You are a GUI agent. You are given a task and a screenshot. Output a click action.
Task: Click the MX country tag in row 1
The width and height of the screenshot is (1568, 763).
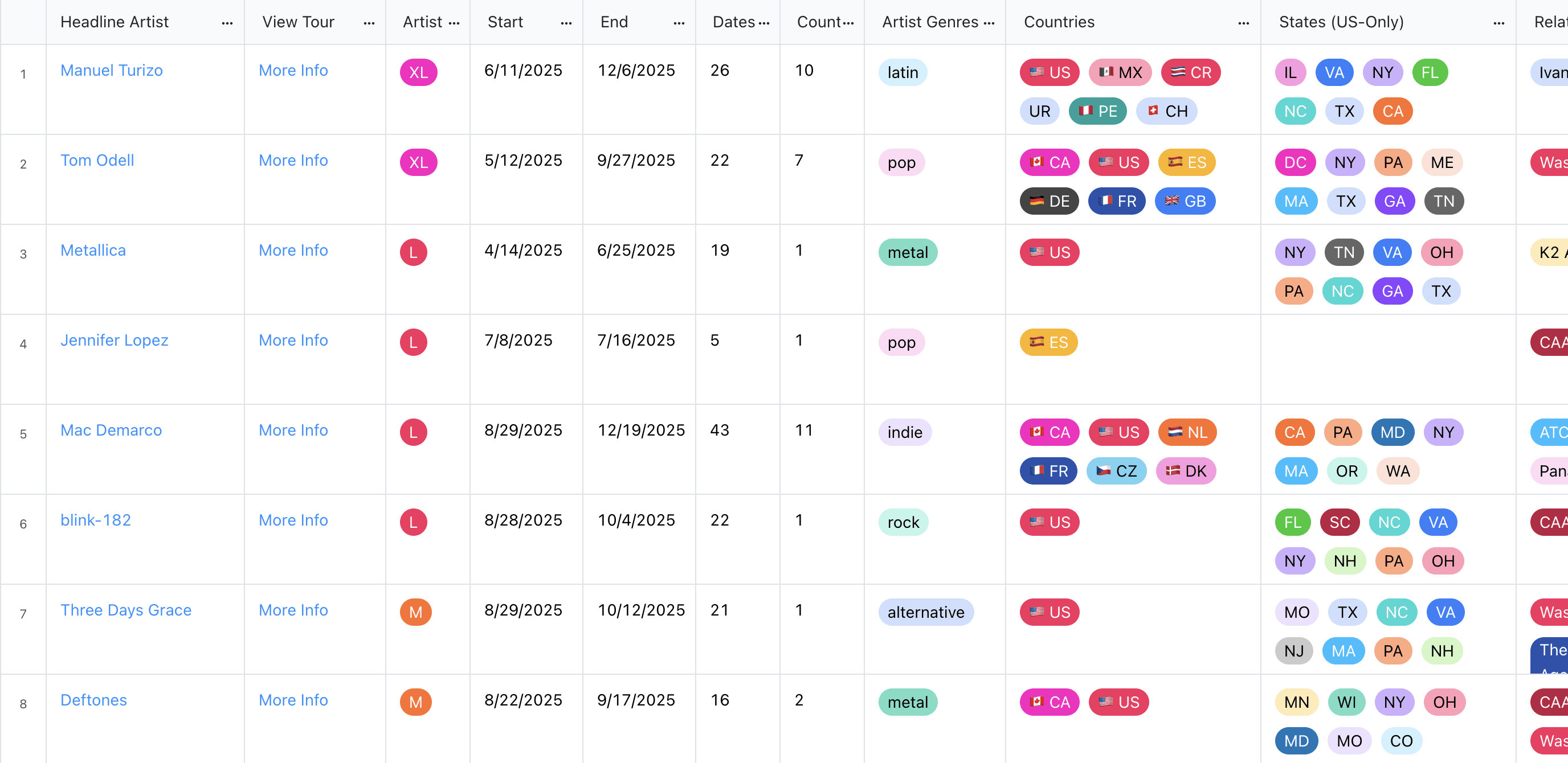(x=1120, y=72)
